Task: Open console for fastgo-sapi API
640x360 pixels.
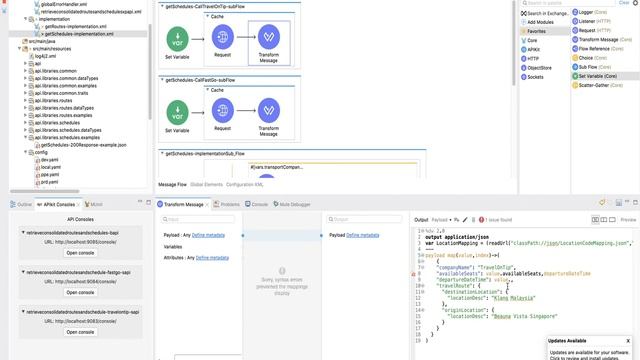Action: click(80, 293)
